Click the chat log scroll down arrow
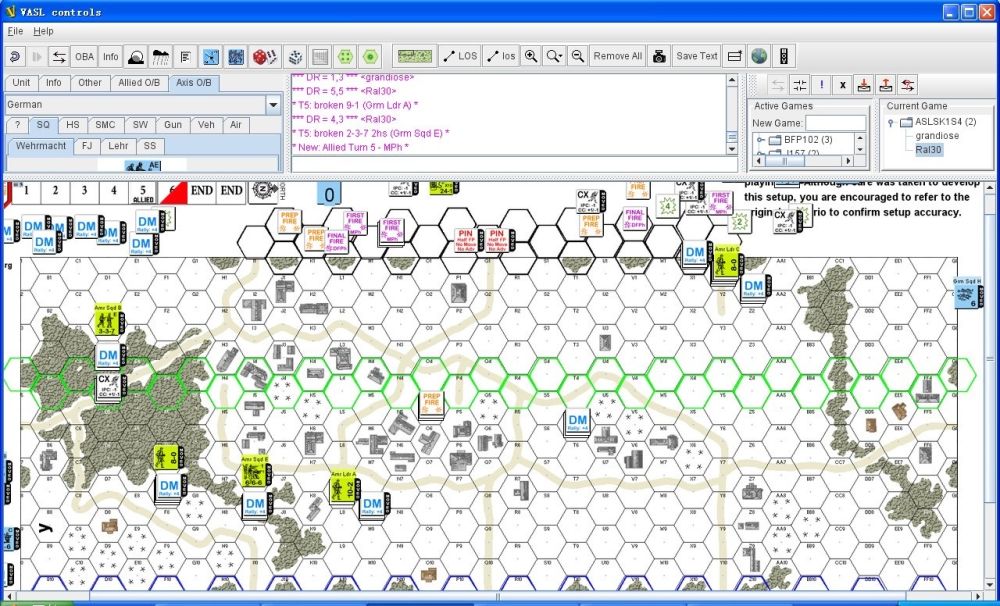This screenshot has height=606, width=1000. click(x=732, y=149)
